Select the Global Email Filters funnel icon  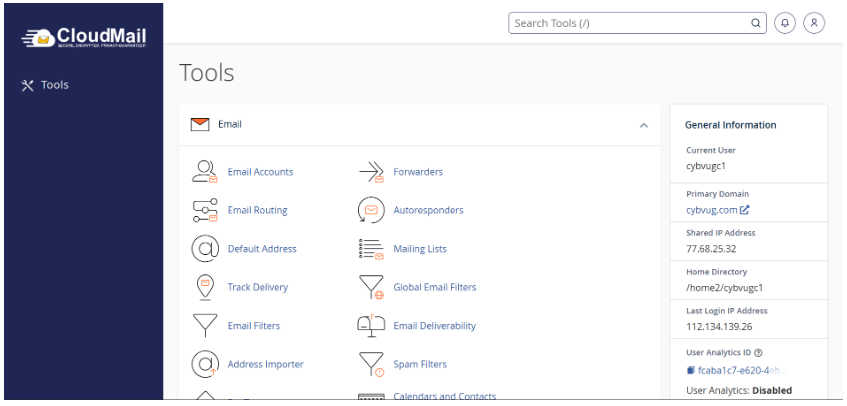[371, 287]
